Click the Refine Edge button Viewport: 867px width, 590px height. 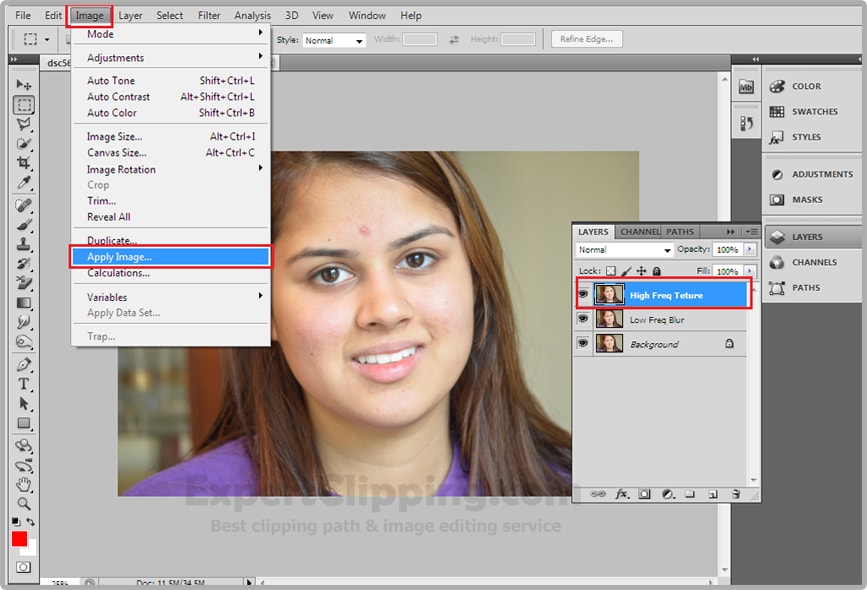587,40
